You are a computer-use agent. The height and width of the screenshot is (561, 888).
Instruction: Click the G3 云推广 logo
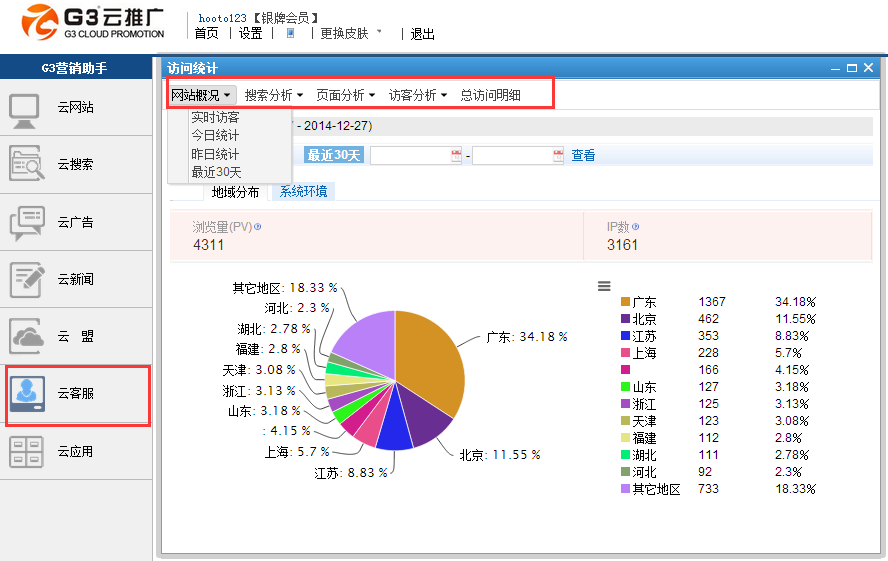coord(93,22)
